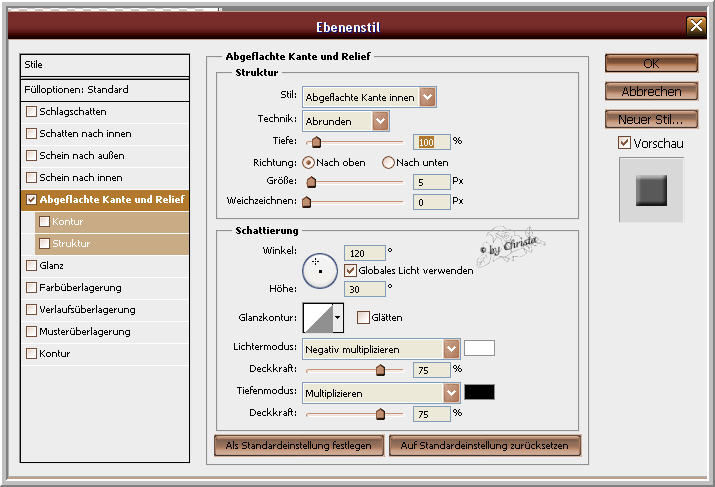Click the Tiefe percent input field
The height and width of the screenshot is (487, 715).
tap(431, 142)
